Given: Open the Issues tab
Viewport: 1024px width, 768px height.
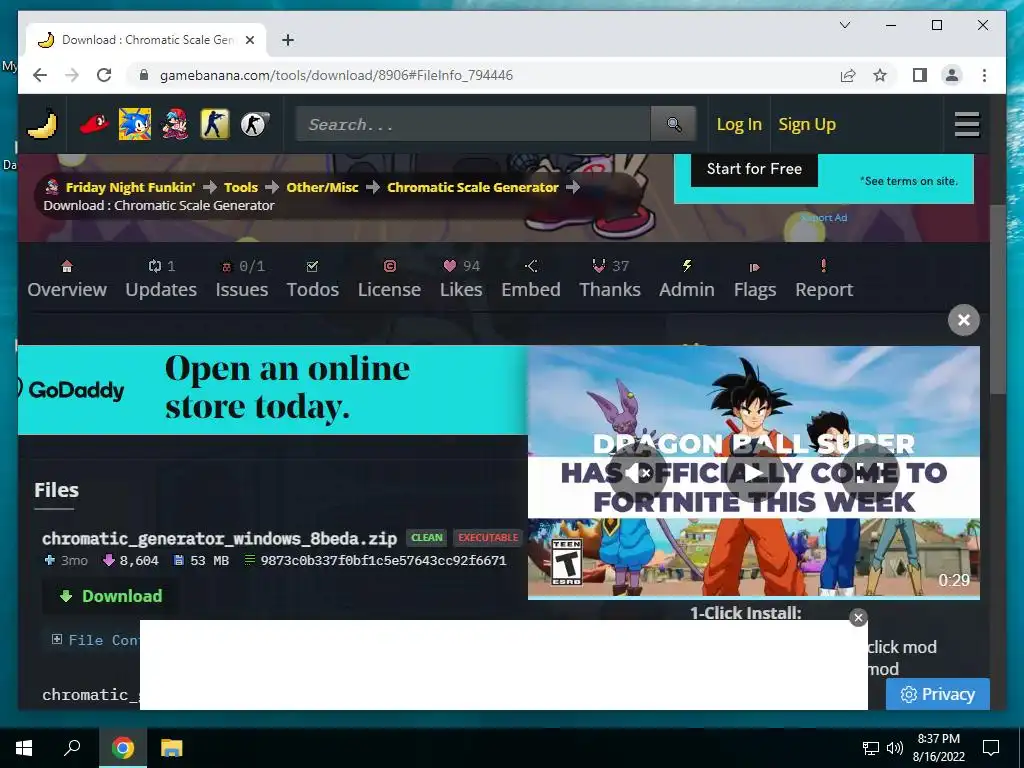Looking at the screenshot, I should point(242,279).
